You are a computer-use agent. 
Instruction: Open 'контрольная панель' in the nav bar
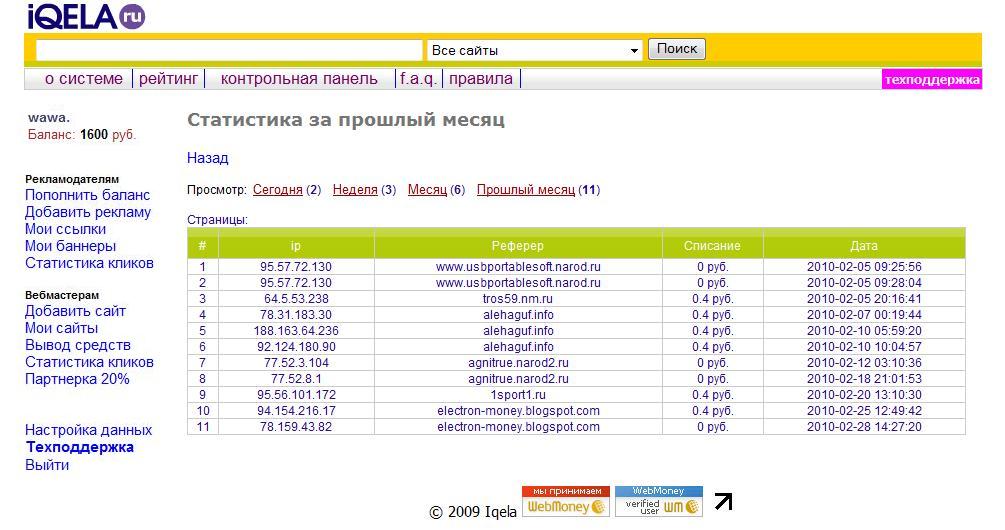pyautogui.click(x=299, y=79)
